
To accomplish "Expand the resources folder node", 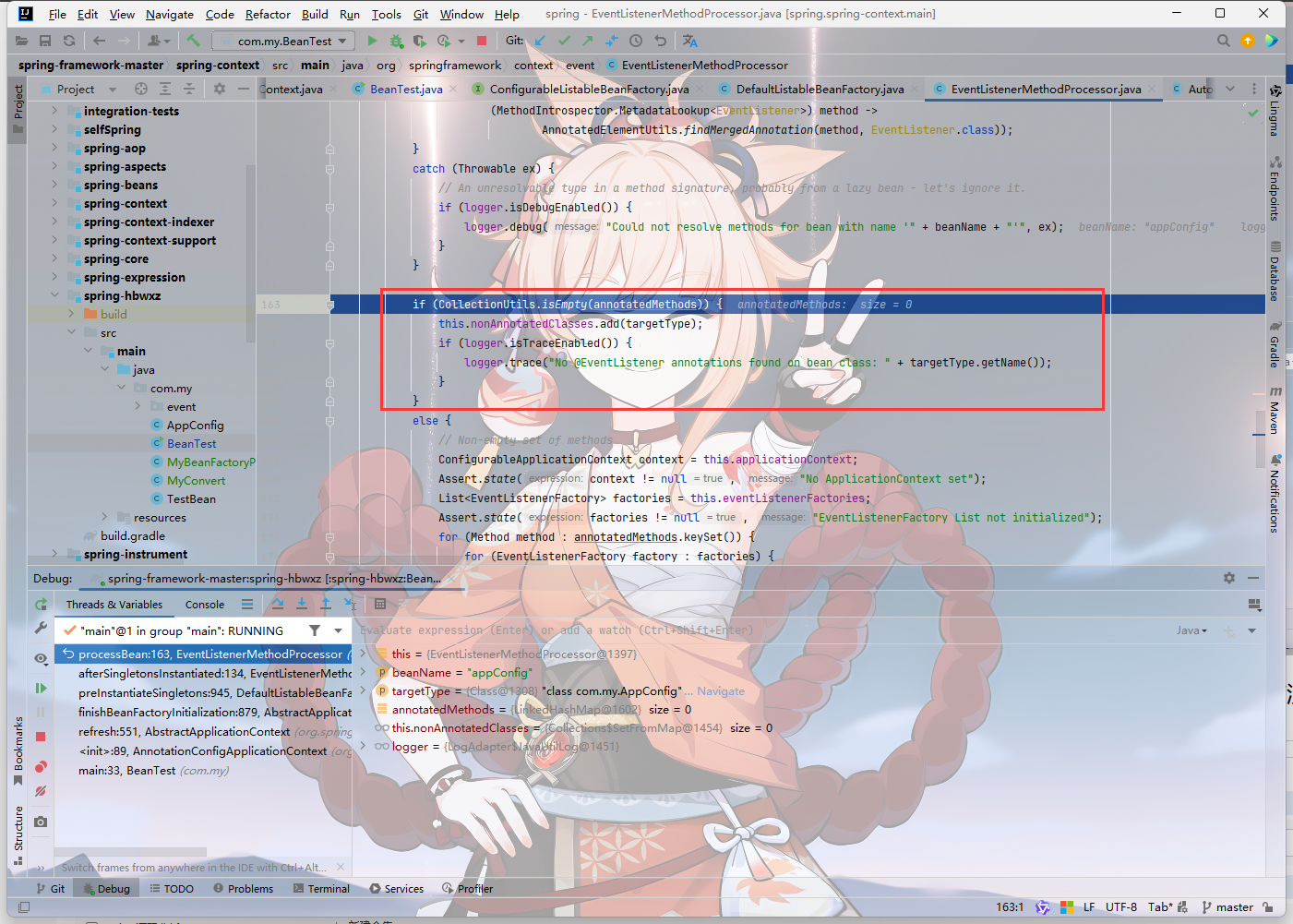I will [104, 517].
